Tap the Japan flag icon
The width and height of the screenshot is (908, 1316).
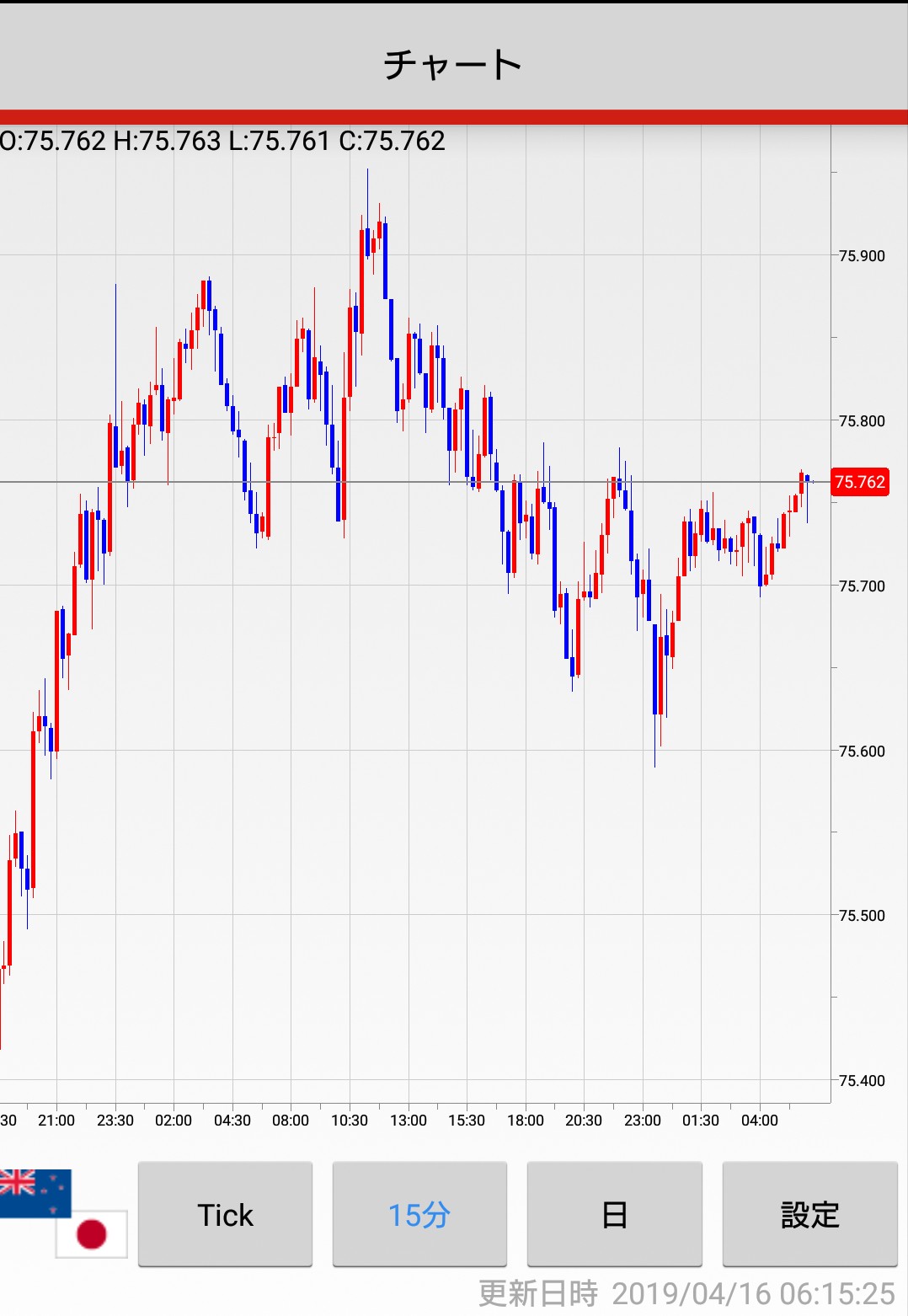coord(92,1234)
